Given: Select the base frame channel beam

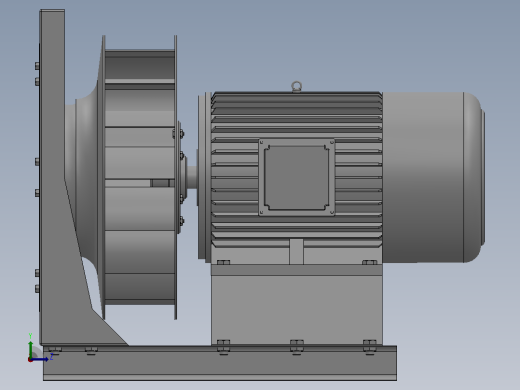Looking at the screenshot, I should pyautogui.click(x=220, y=363).
